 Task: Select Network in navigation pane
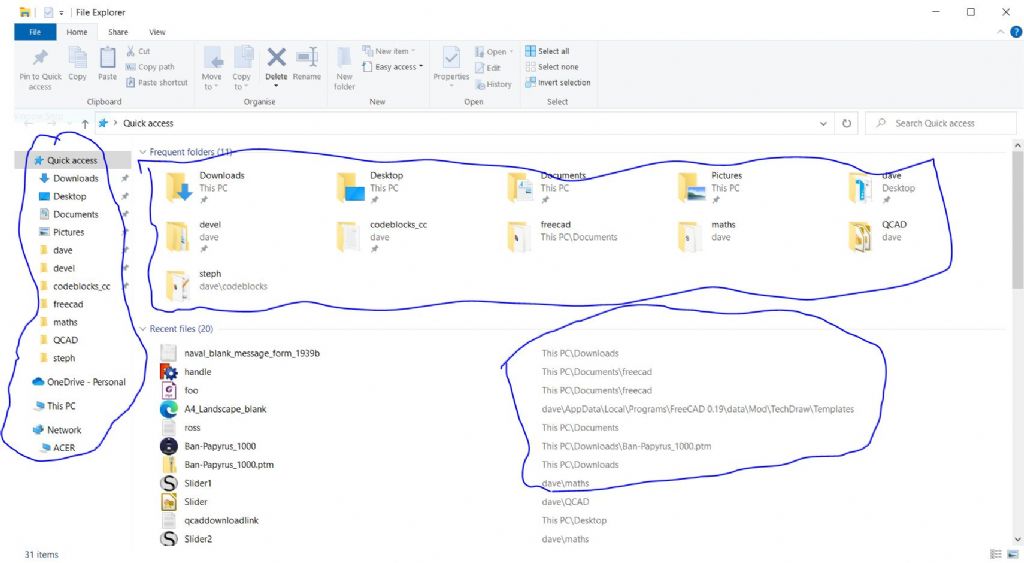click(x=64, y=430)
